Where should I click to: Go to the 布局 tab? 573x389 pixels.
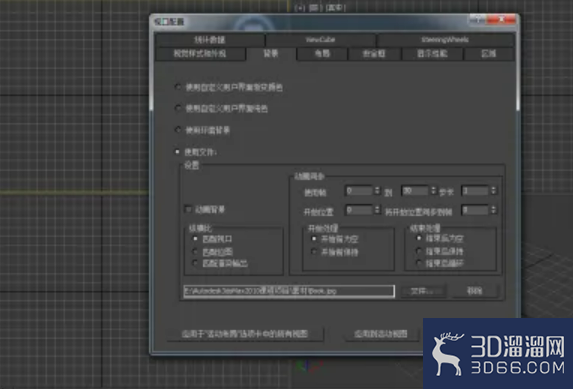[x=322, y=54]
